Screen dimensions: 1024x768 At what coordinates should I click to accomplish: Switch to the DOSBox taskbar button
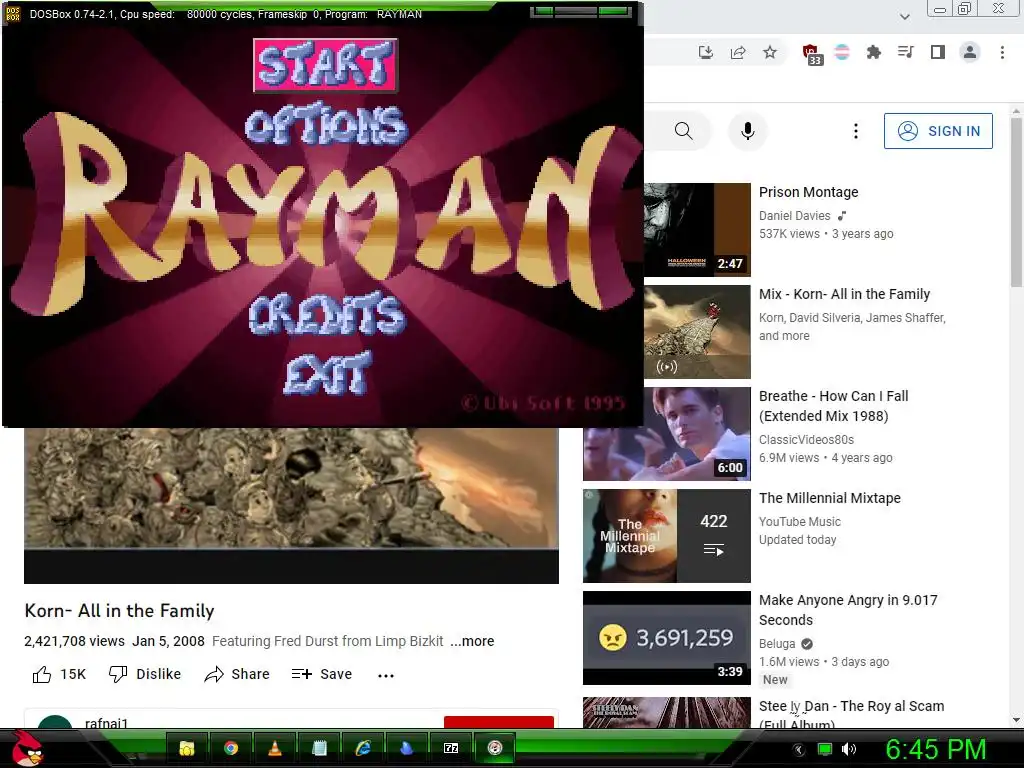(x=495, y=748)
